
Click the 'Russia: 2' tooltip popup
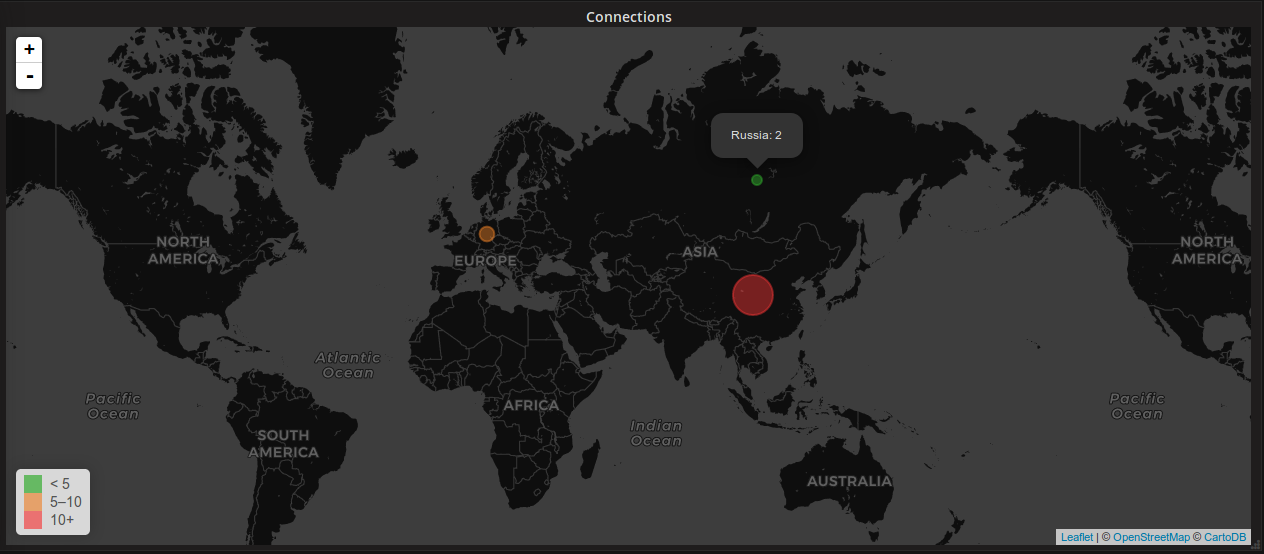[x=757, y=135]
